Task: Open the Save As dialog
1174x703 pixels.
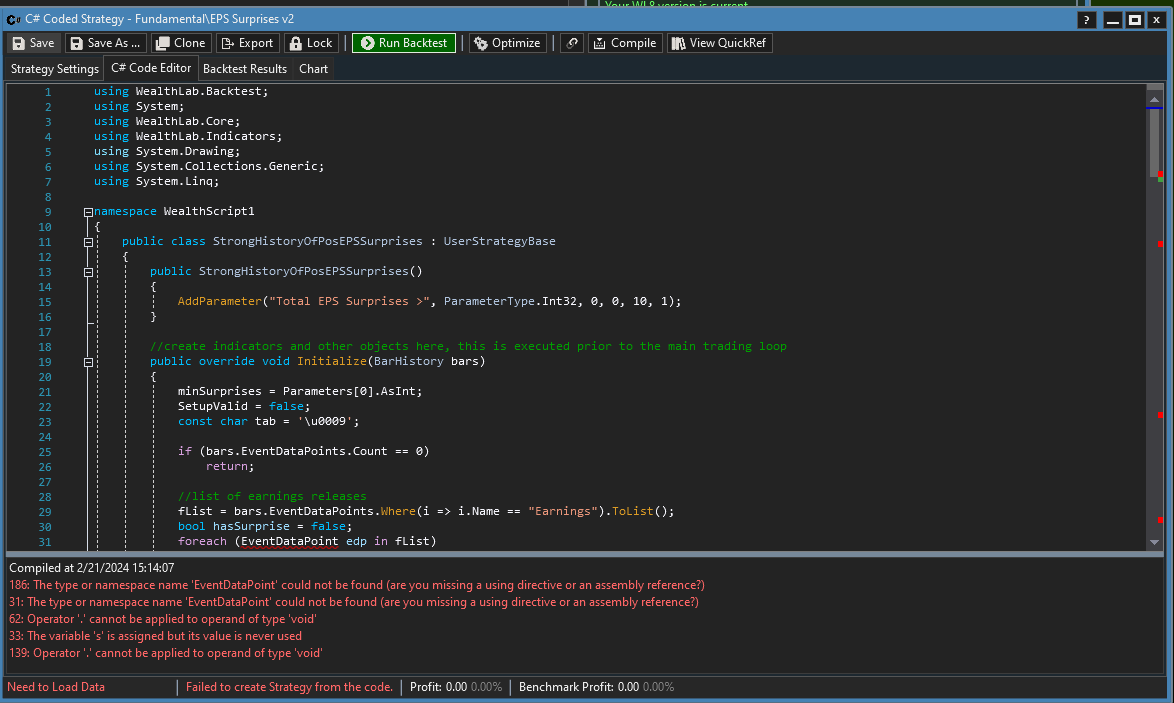Action: (x=105, y=43)
